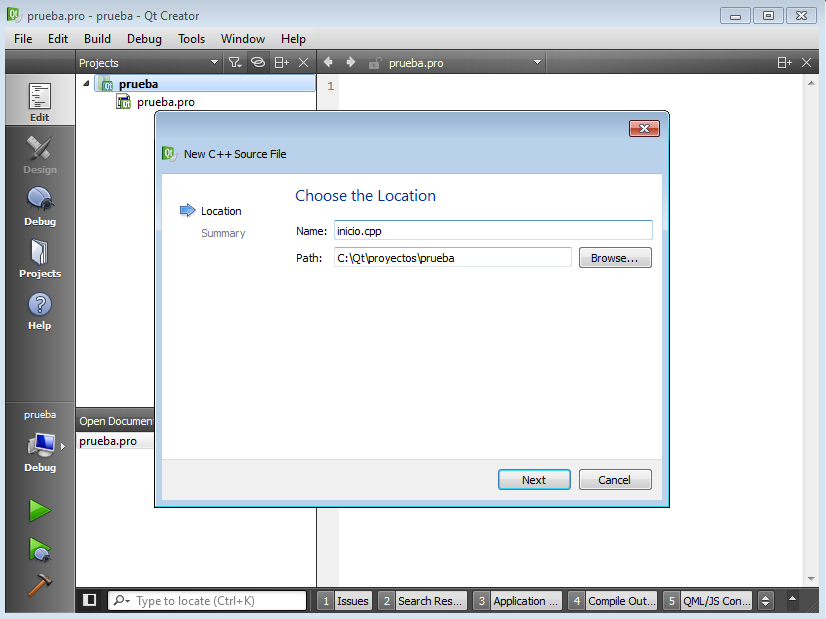Build project with hammer icon
826x619 pixels.
point(40,585)
